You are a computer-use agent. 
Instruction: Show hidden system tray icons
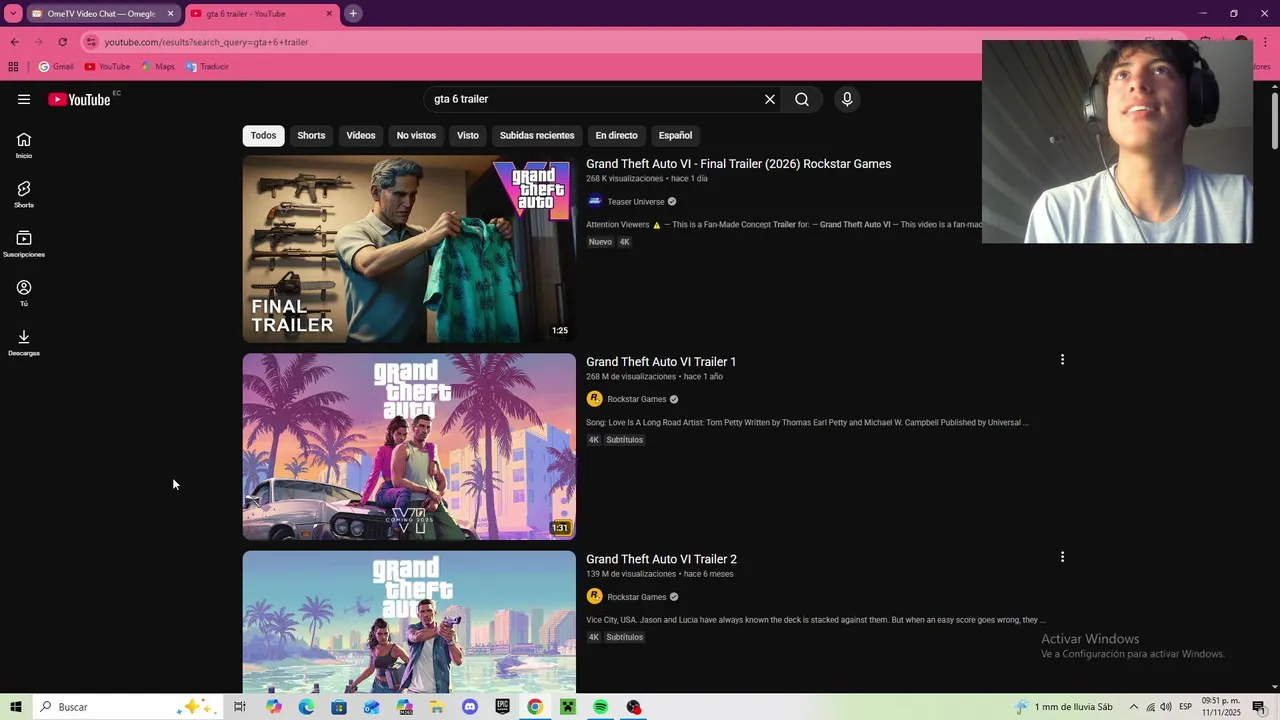1133,707
